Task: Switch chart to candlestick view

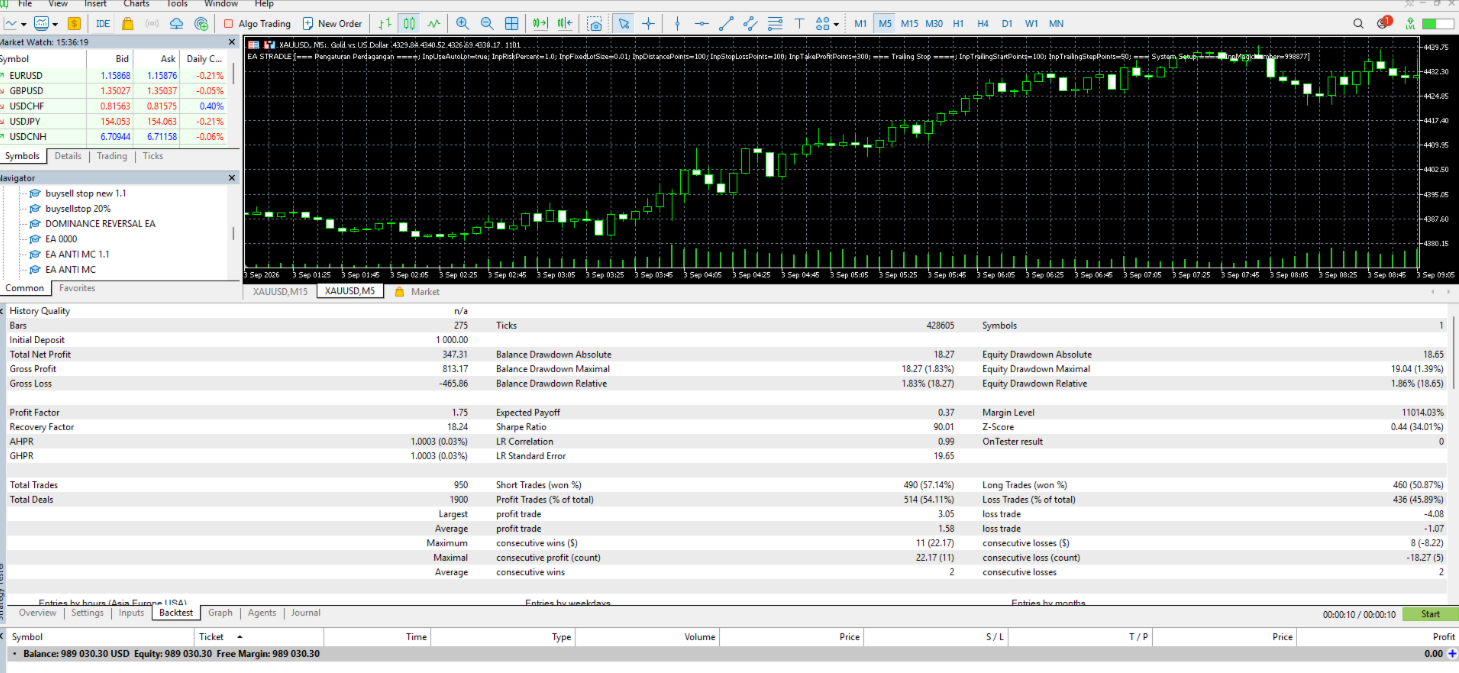Action: point(409,23)
